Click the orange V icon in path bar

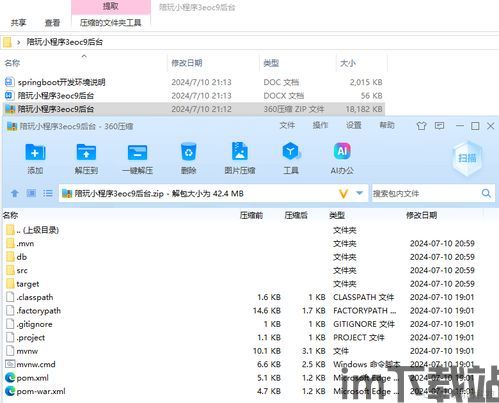[x=343, y=194]
